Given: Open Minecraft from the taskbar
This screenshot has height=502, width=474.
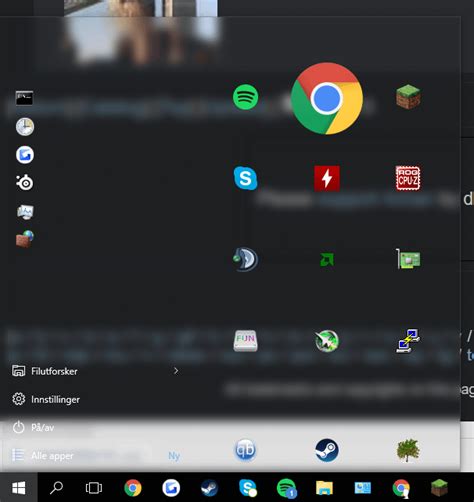Looking at the screenshot, I should click(x=439, y=488).
